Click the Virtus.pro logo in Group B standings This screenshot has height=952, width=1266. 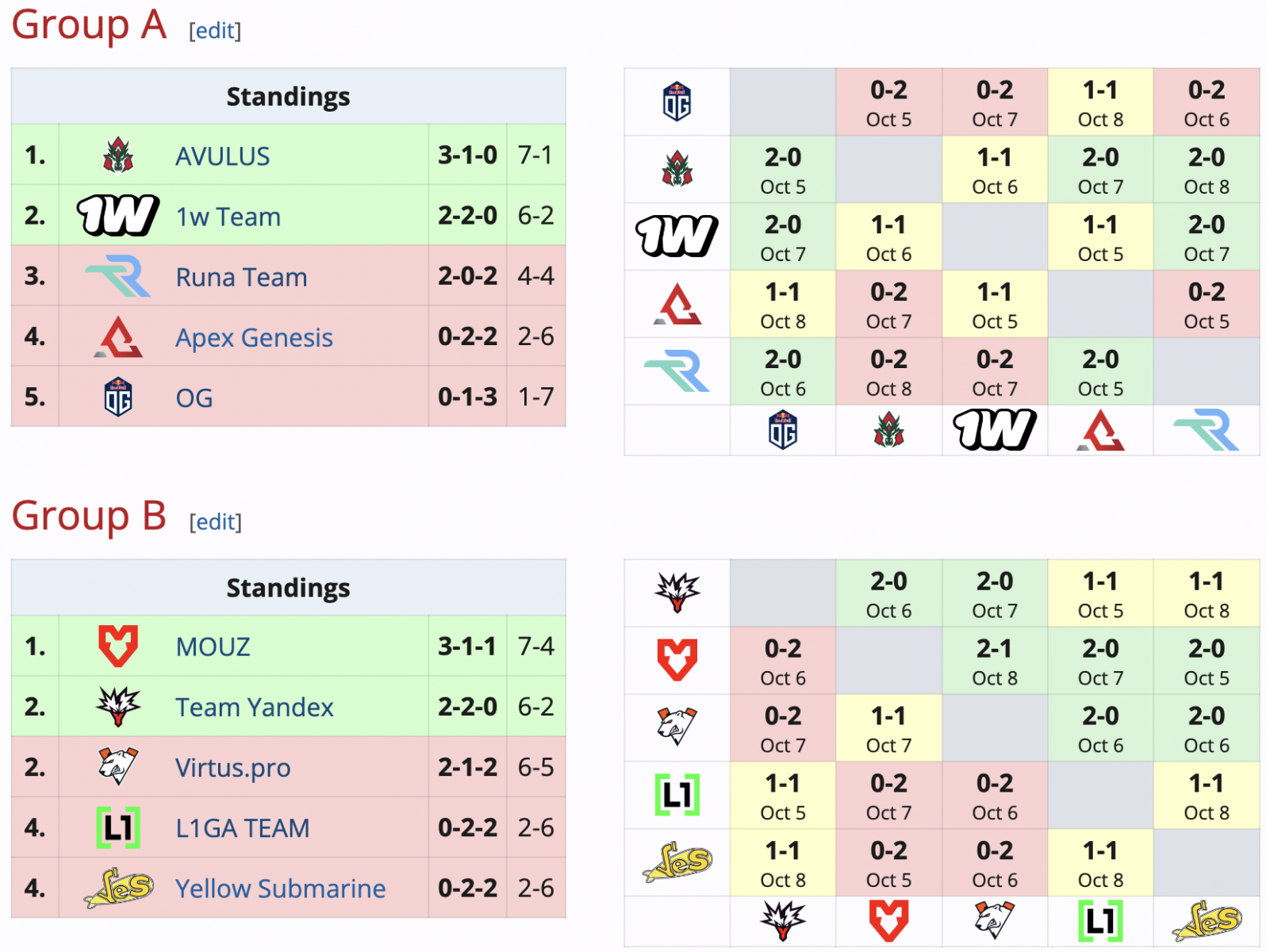tap(118, 767)
